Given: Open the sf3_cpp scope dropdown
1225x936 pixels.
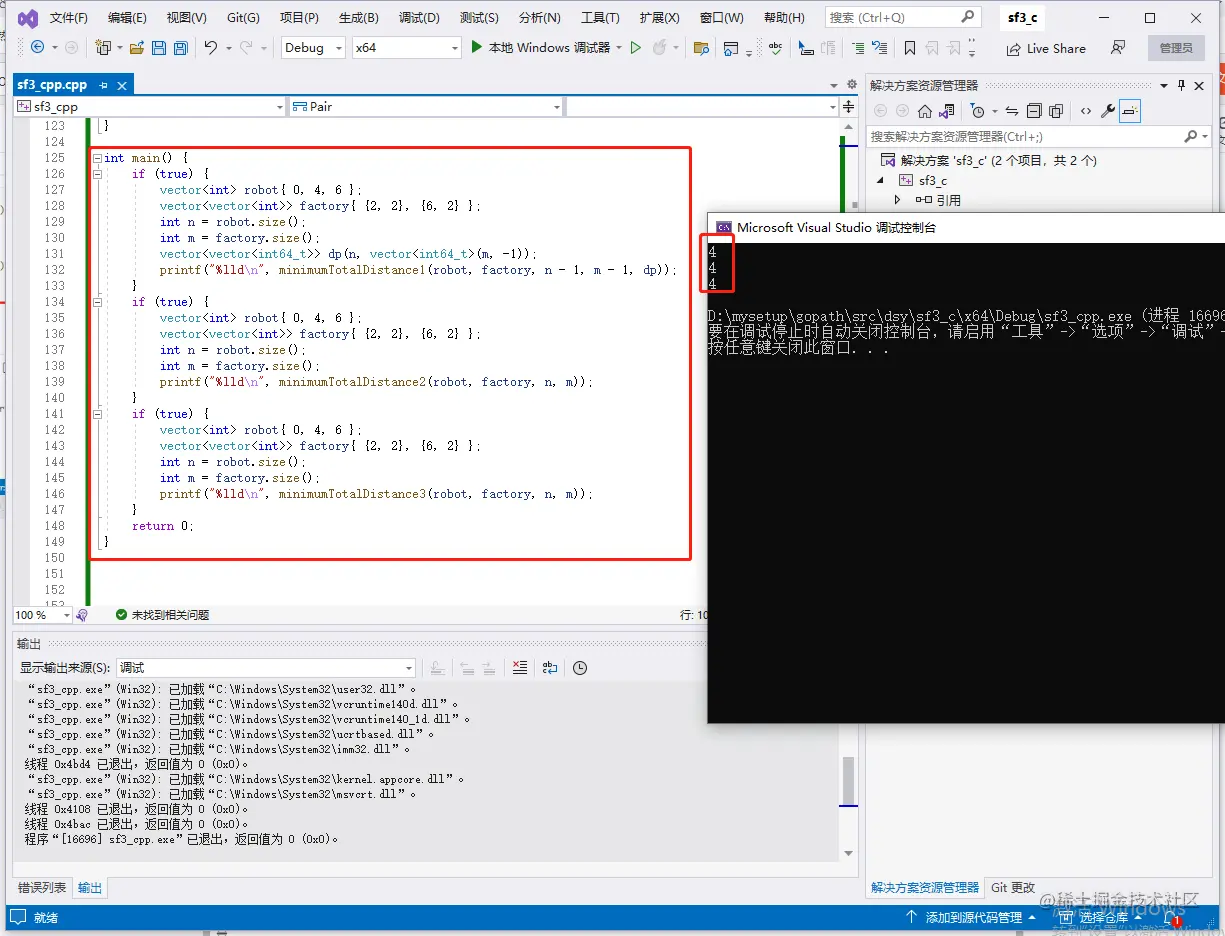Looking at the screenshot, I should 150,106.
